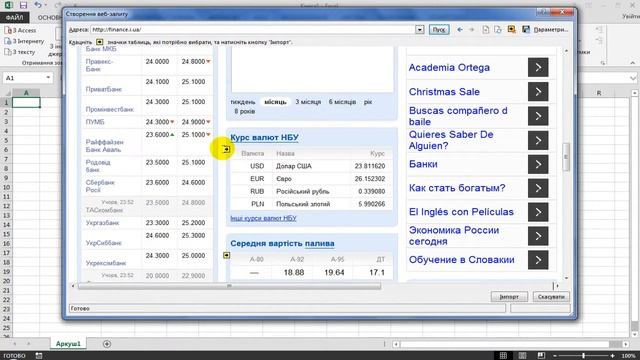Open arrow button next to Как стать богатым
The width and height of the screenshot is (640, 360).
[x=538, y=188]
